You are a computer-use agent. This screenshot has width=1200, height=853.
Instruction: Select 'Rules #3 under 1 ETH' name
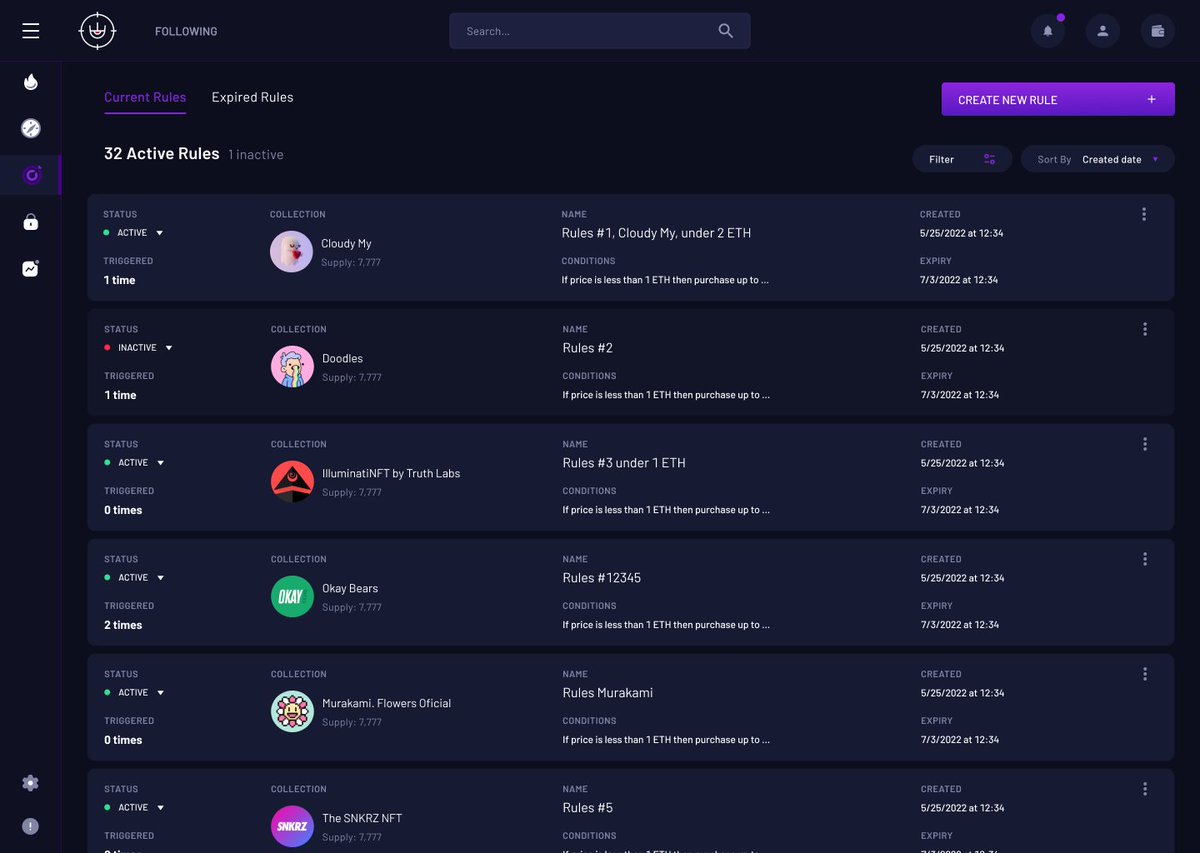click(624, 463)
